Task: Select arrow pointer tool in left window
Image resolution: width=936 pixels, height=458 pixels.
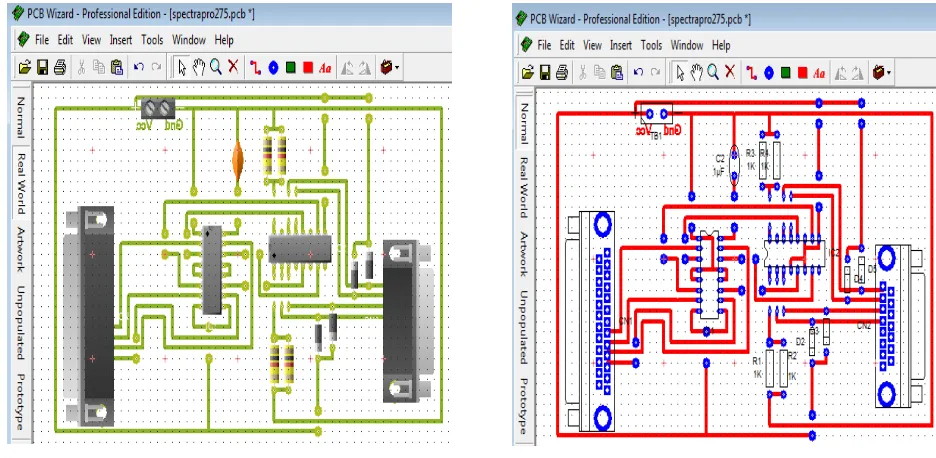Action: (x=181, y=67)
